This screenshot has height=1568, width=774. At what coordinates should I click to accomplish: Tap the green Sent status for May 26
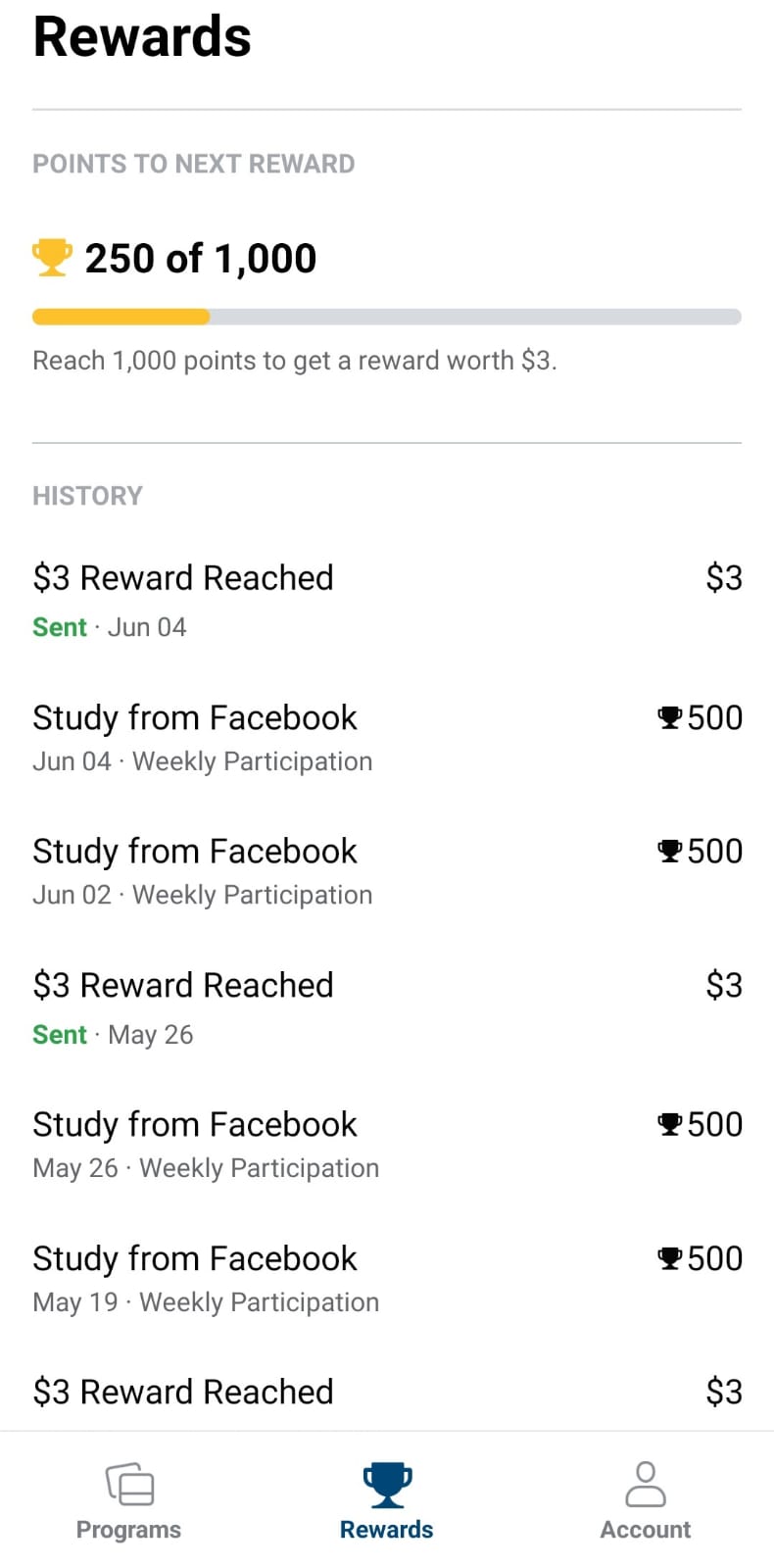coord(60,1035)
